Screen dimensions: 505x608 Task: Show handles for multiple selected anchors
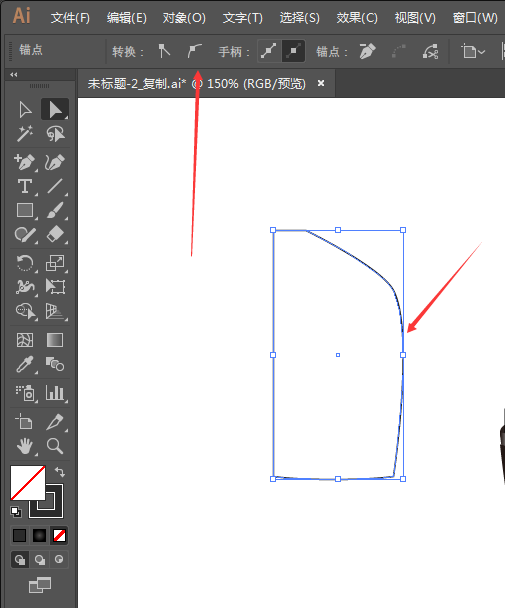tap(269, 51)
